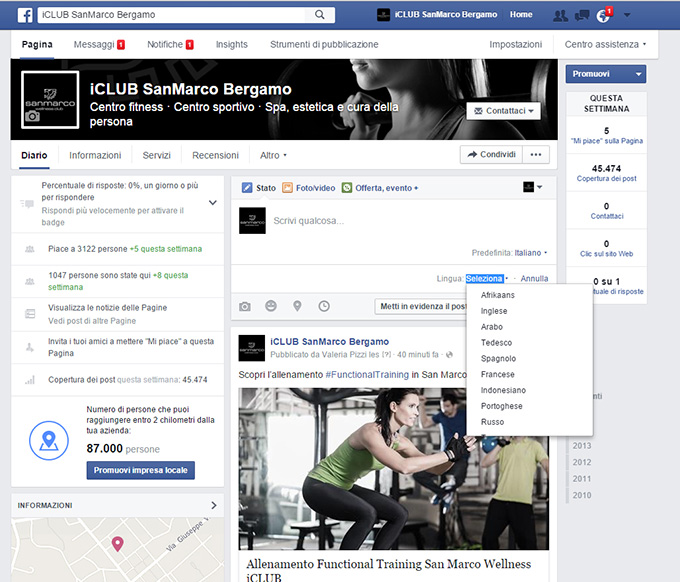Open friend requests icon
Viewport: 680px width, 582px height.
click(x=560, y=16)
